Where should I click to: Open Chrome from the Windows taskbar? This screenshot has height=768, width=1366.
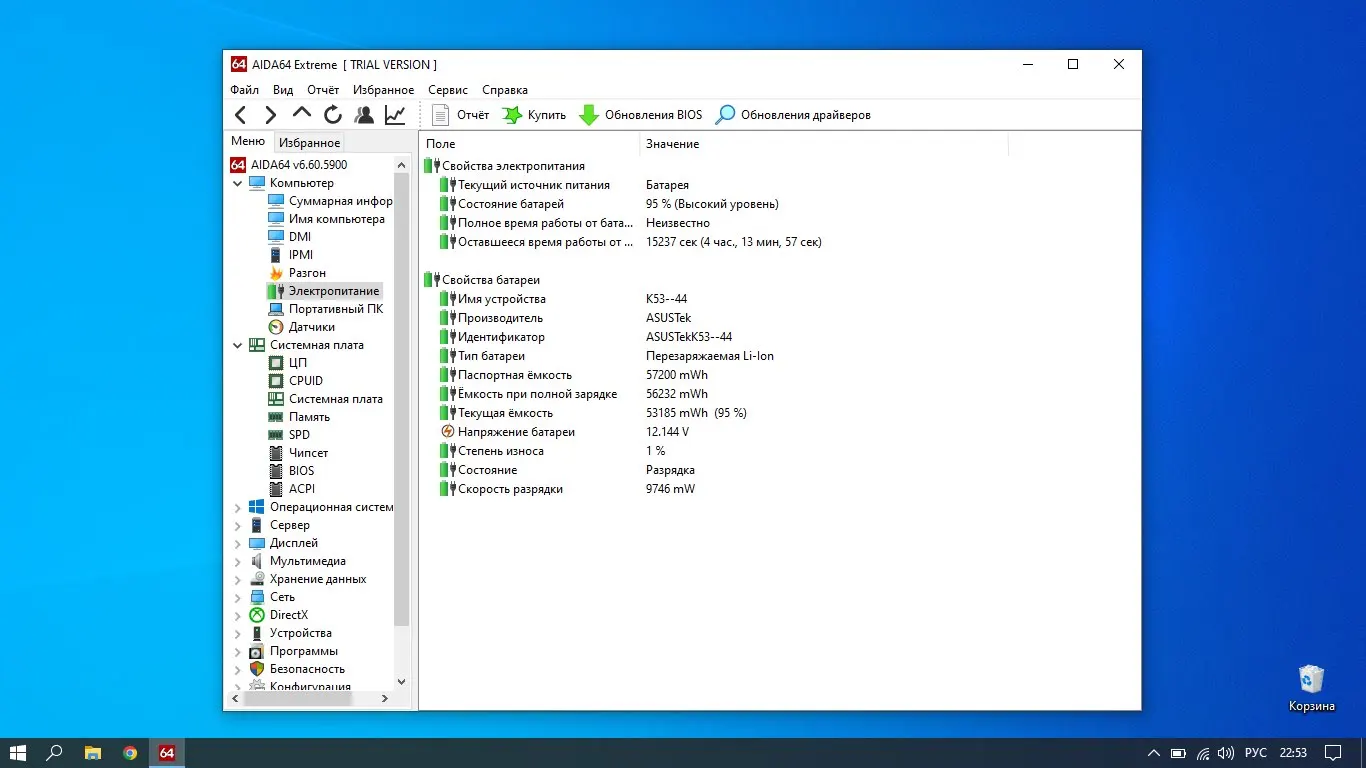(130, 753)
